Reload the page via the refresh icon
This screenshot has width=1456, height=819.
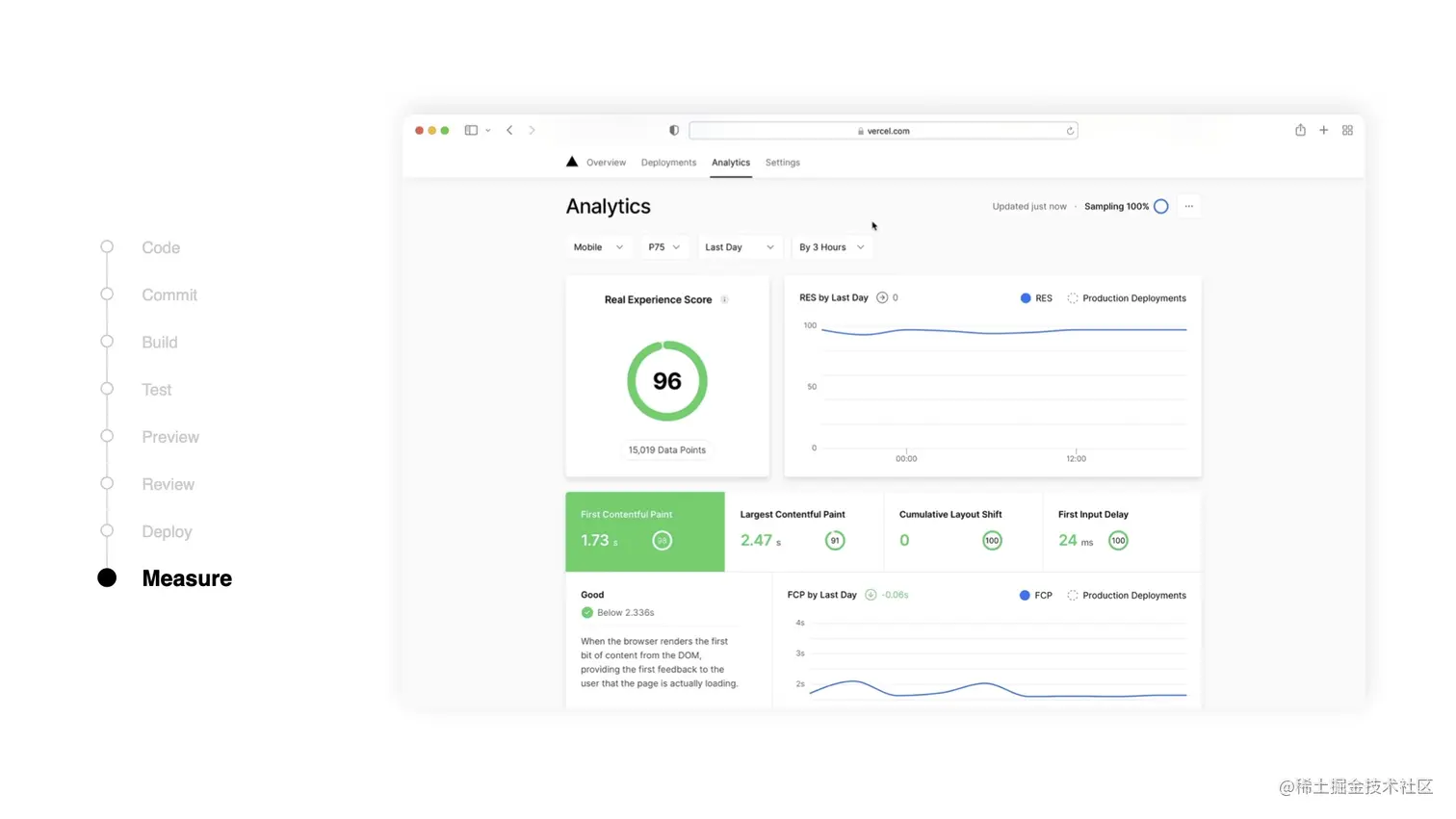(x=1070, y=131)
